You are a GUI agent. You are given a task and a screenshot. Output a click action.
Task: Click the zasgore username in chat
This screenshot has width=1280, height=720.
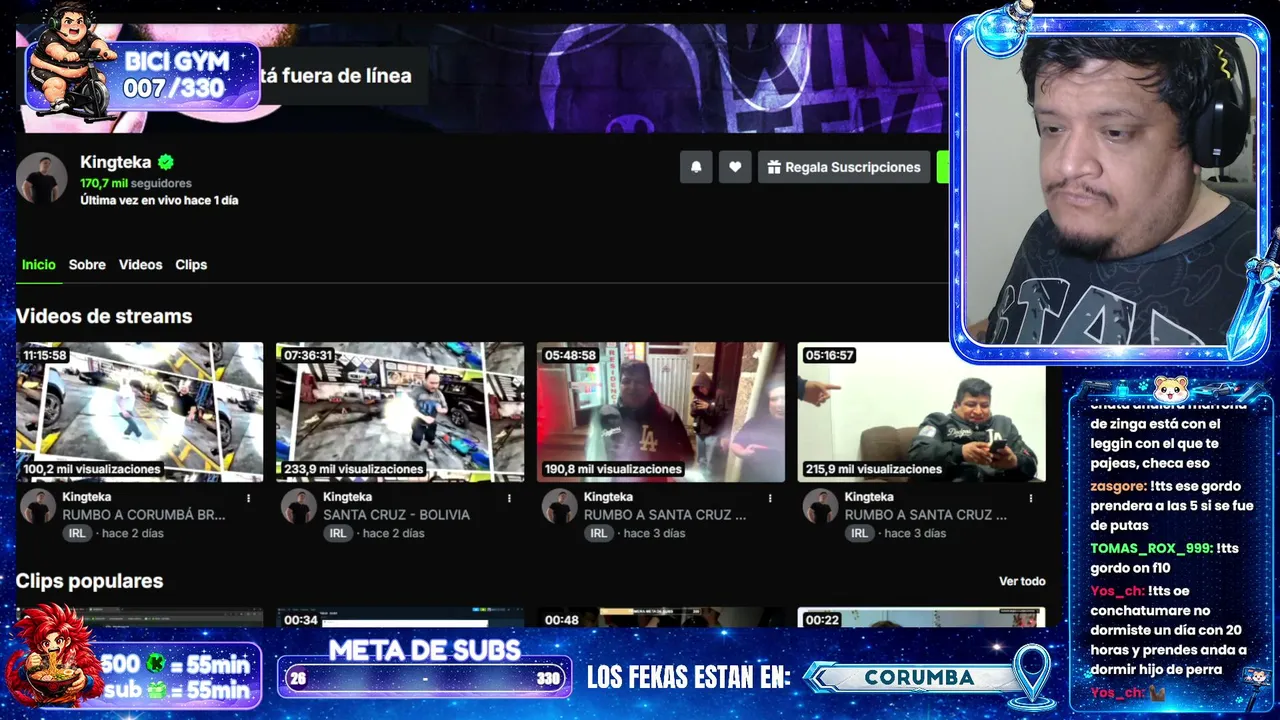1118,486
